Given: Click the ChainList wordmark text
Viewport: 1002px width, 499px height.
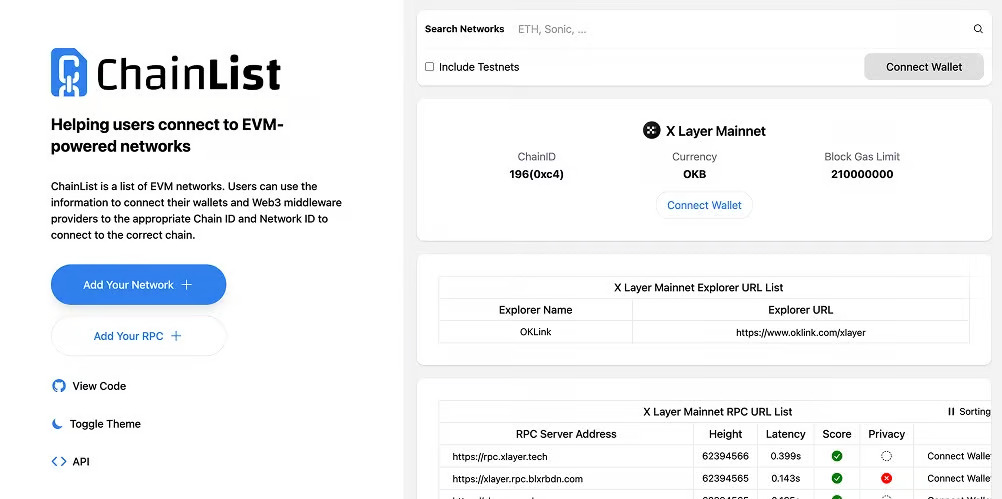Looking at the screenshot, I should pyautogui.click(x=189, y=73).
